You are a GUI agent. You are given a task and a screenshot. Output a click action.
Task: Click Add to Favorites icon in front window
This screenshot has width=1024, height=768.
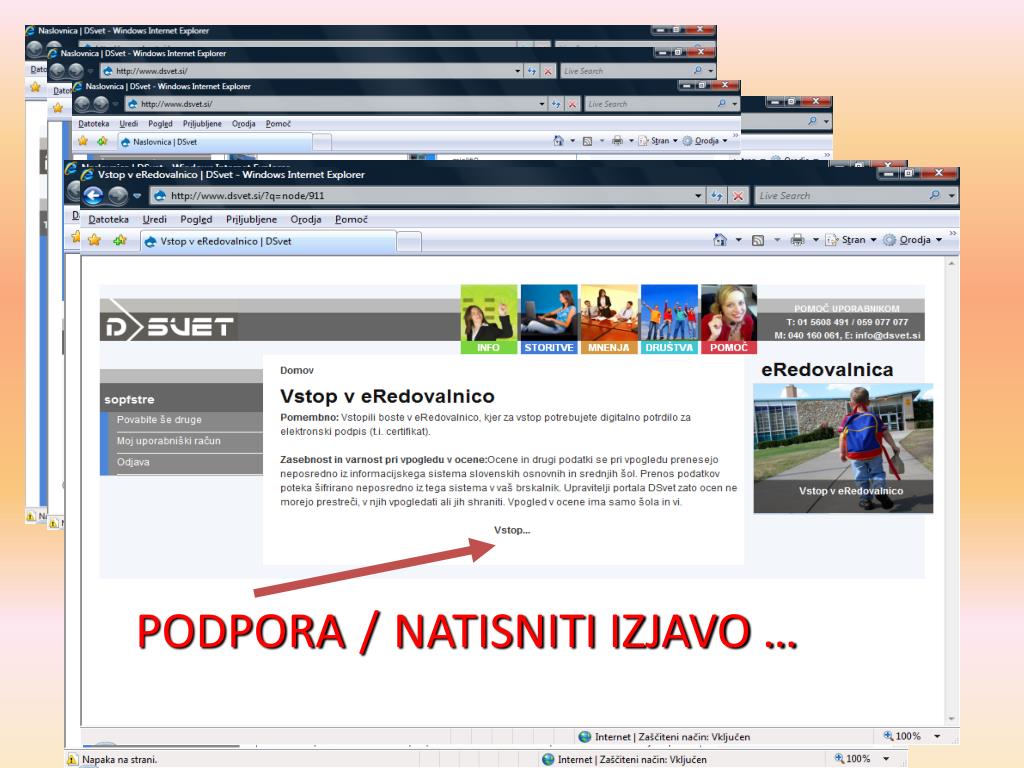(x=120, y=240)
